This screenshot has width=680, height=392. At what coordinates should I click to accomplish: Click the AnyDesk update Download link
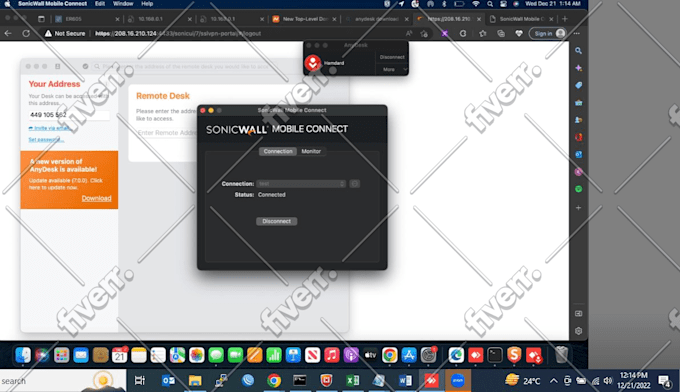coord(96,198)
